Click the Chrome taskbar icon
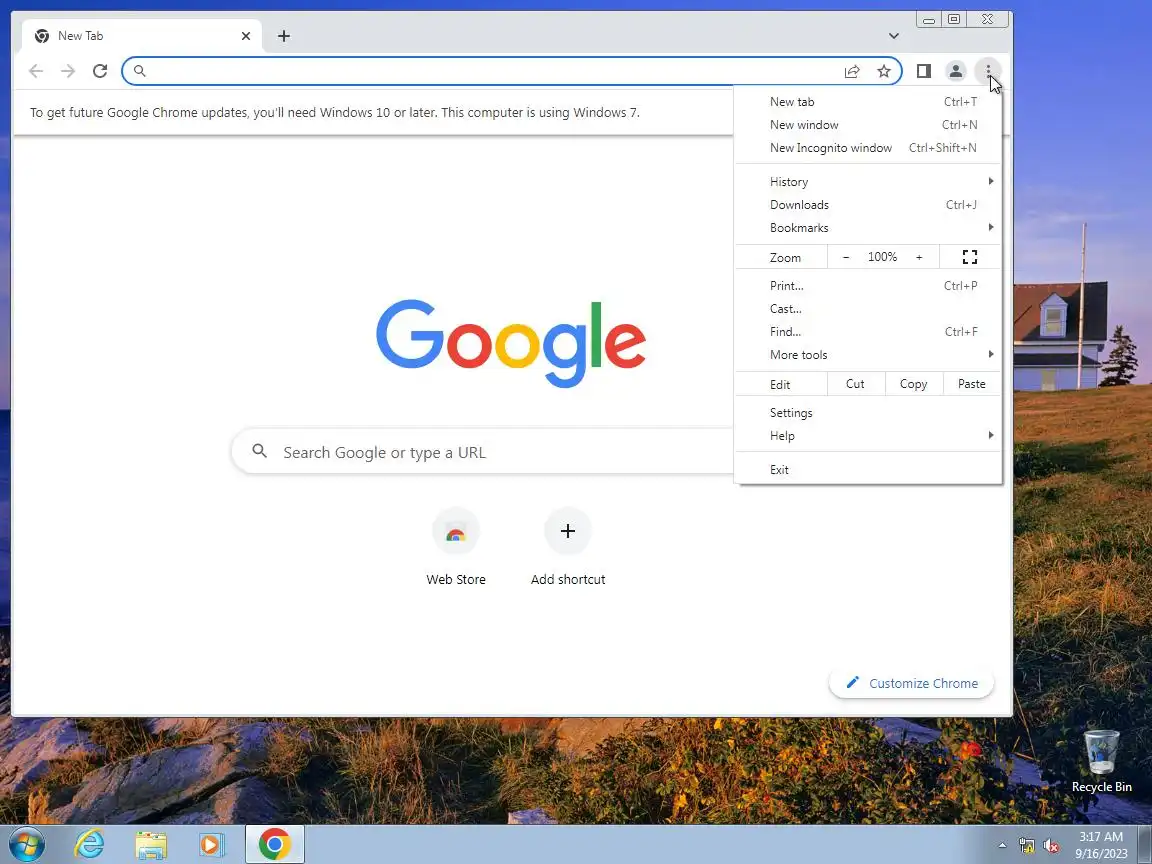The height and width of the screenshot is (864, 1152). point(275,844)
